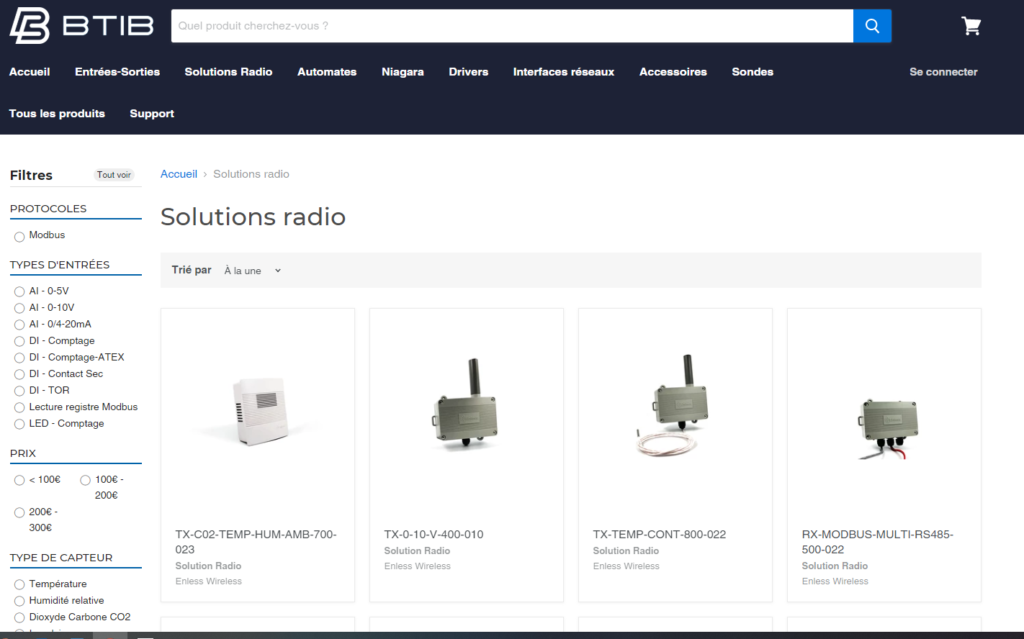Screen dimensions: 1024x639
Task: Click the BTIB logo
Action: (x=83, y=25)
